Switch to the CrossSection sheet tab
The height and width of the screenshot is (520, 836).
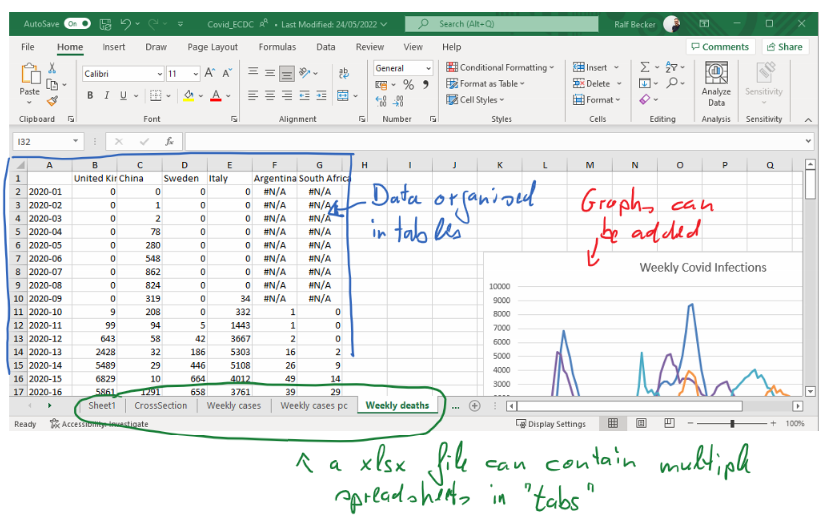coord(160,406)
